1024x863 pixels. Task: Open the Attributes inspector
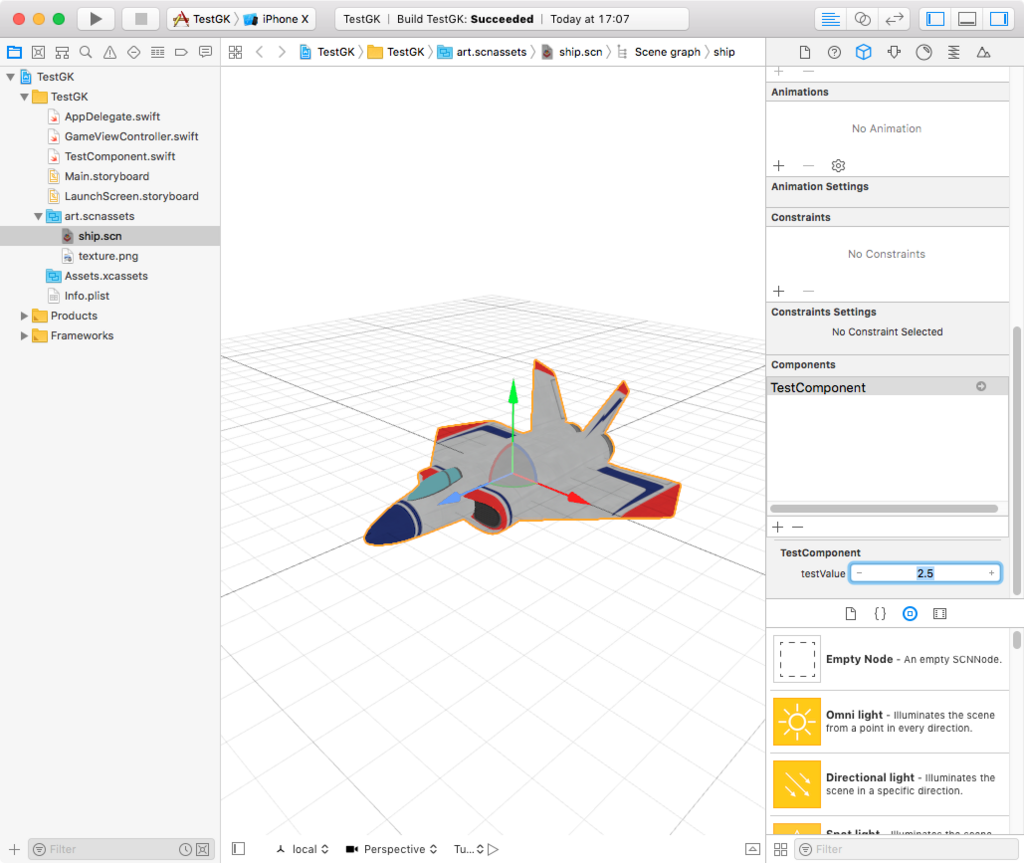coord(894,52)
